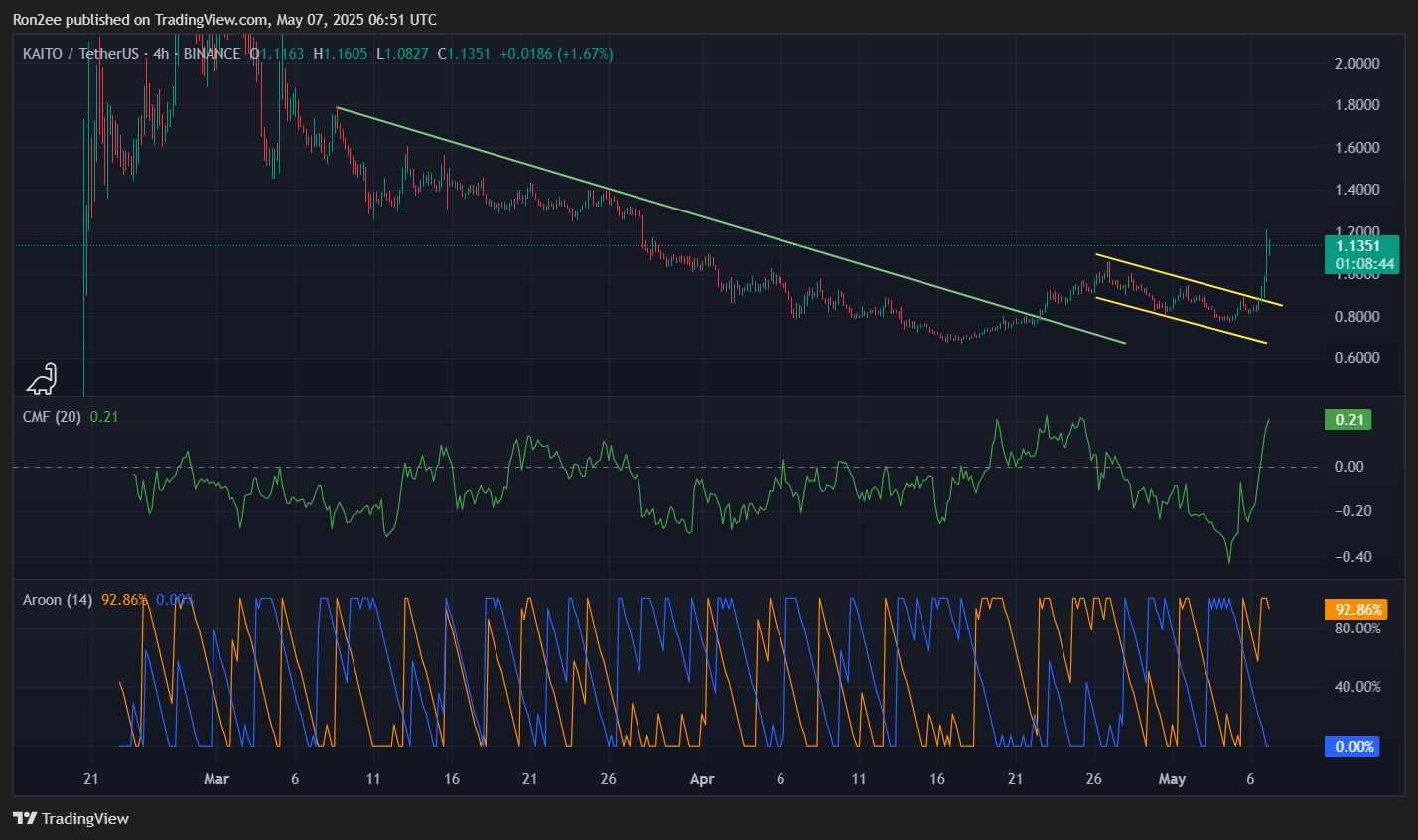The height and width of the screenshot is (840, 1418).
Task: Click the dinosaur watermark icon on chart
Action: (x=42, y=379)
